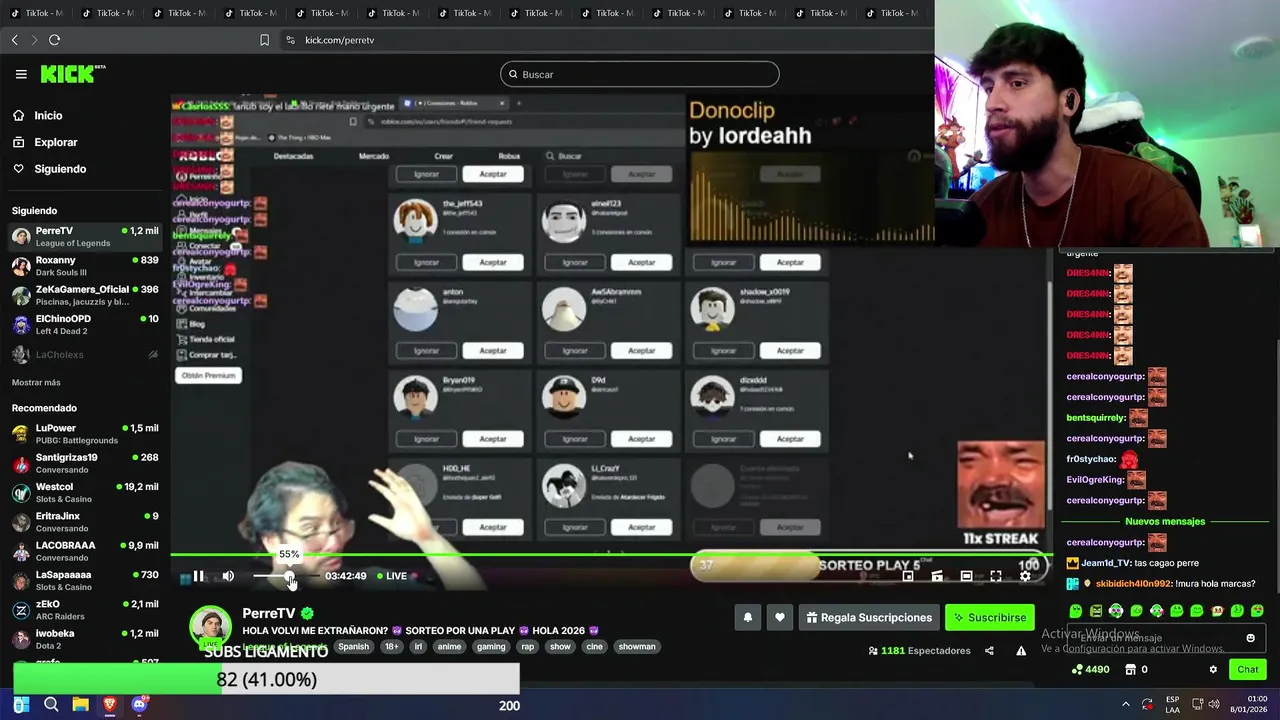Click the address bar kick.com/perretv
The width and height of the screenshot is (1280, 720).
pyautogui.click(x=340, y=40)
